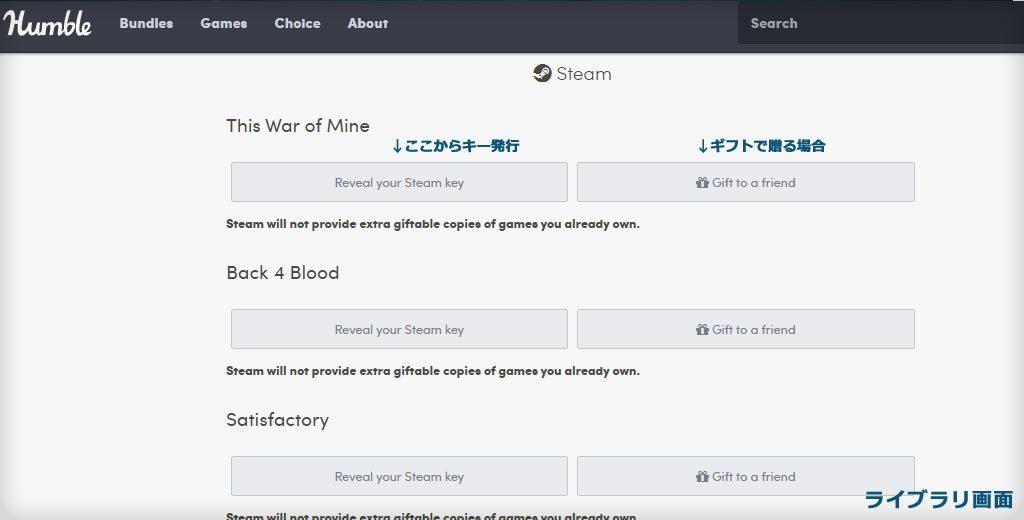Open the Games menu item
Image resolution: width=1024 pixels, height=520 pixels.
224,24
